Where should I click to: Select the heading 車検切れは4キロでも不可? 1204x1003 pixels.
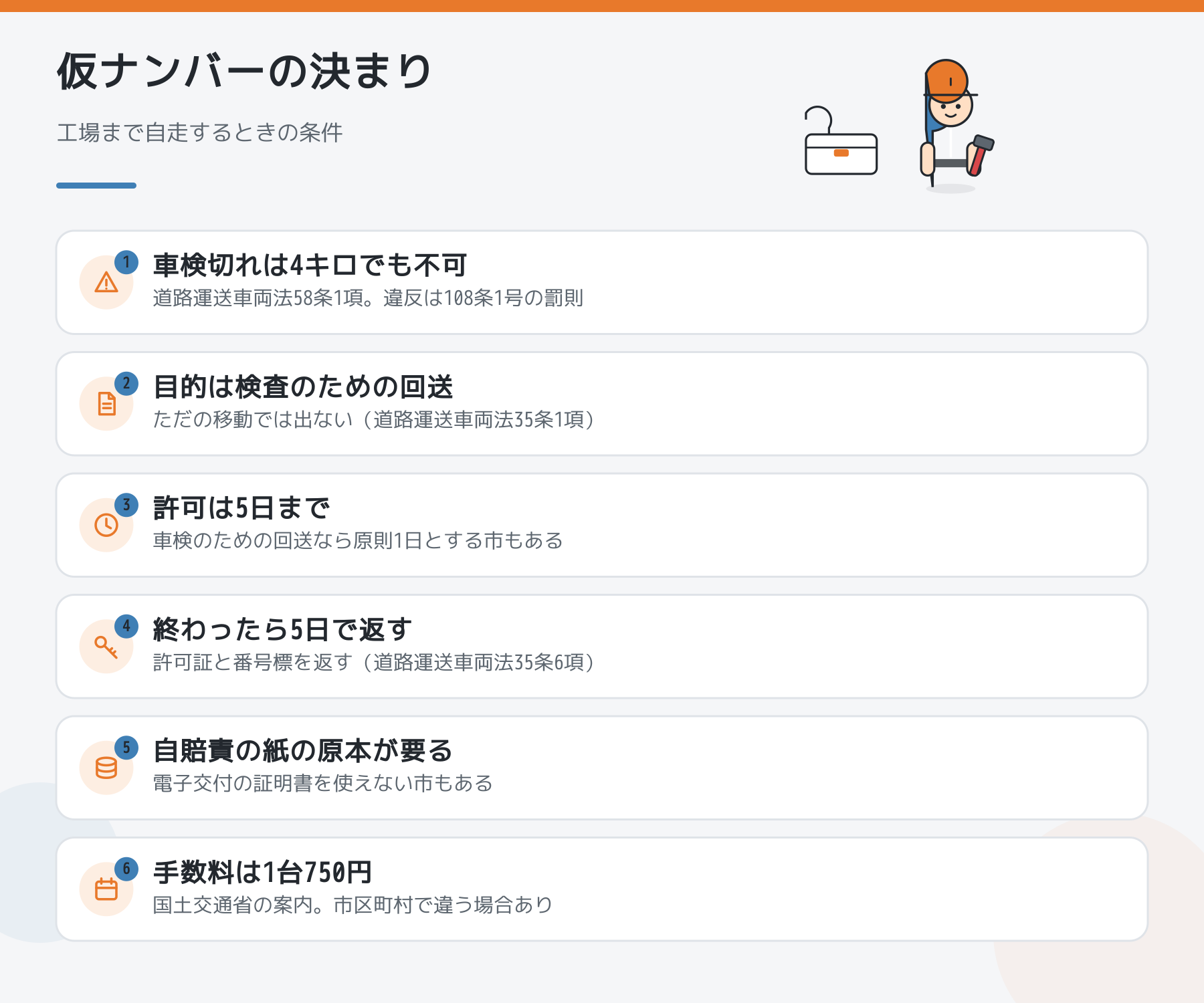(x=310, y=265)
